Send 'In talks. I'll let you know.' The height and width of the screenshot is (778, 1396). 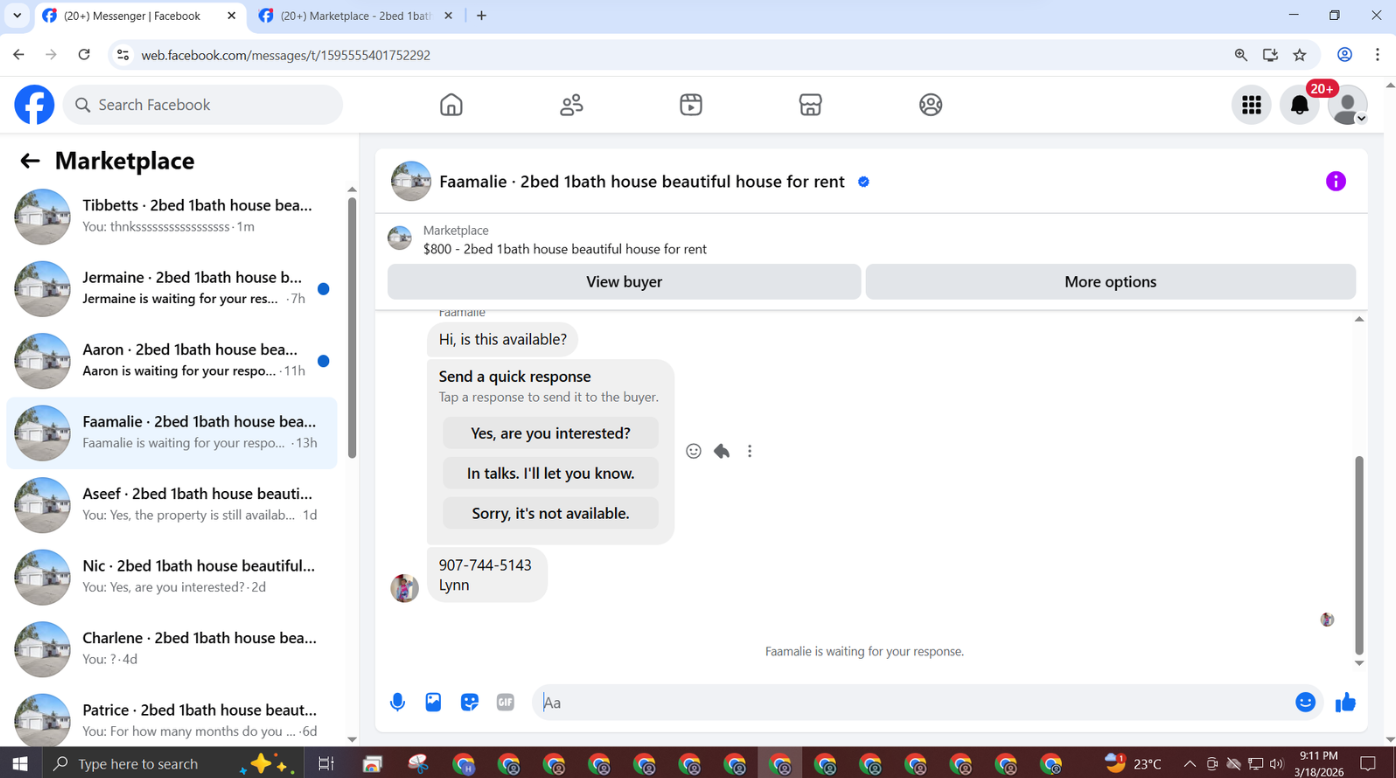point(551,473)
